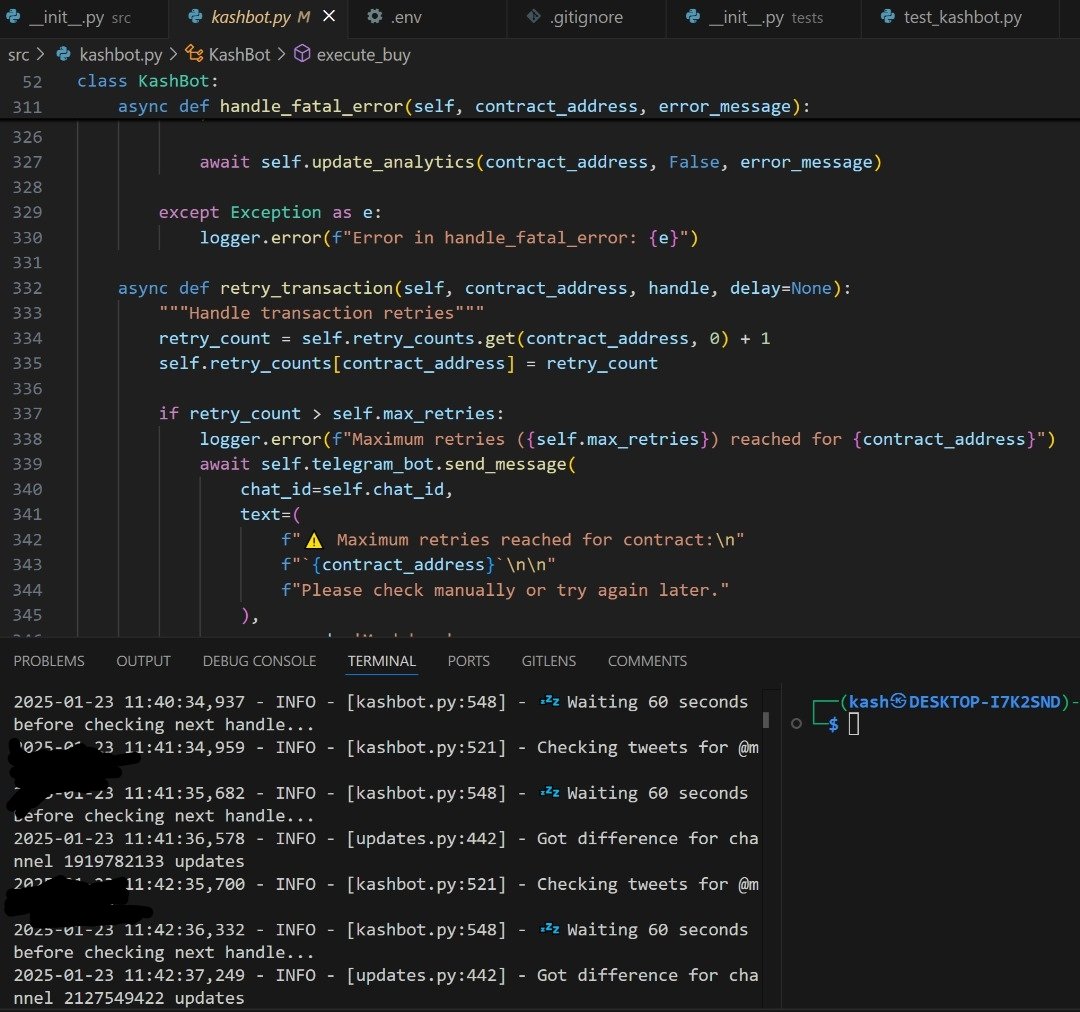
Task: Open the .gitignore tab
Action: click(x=586, y=17)
